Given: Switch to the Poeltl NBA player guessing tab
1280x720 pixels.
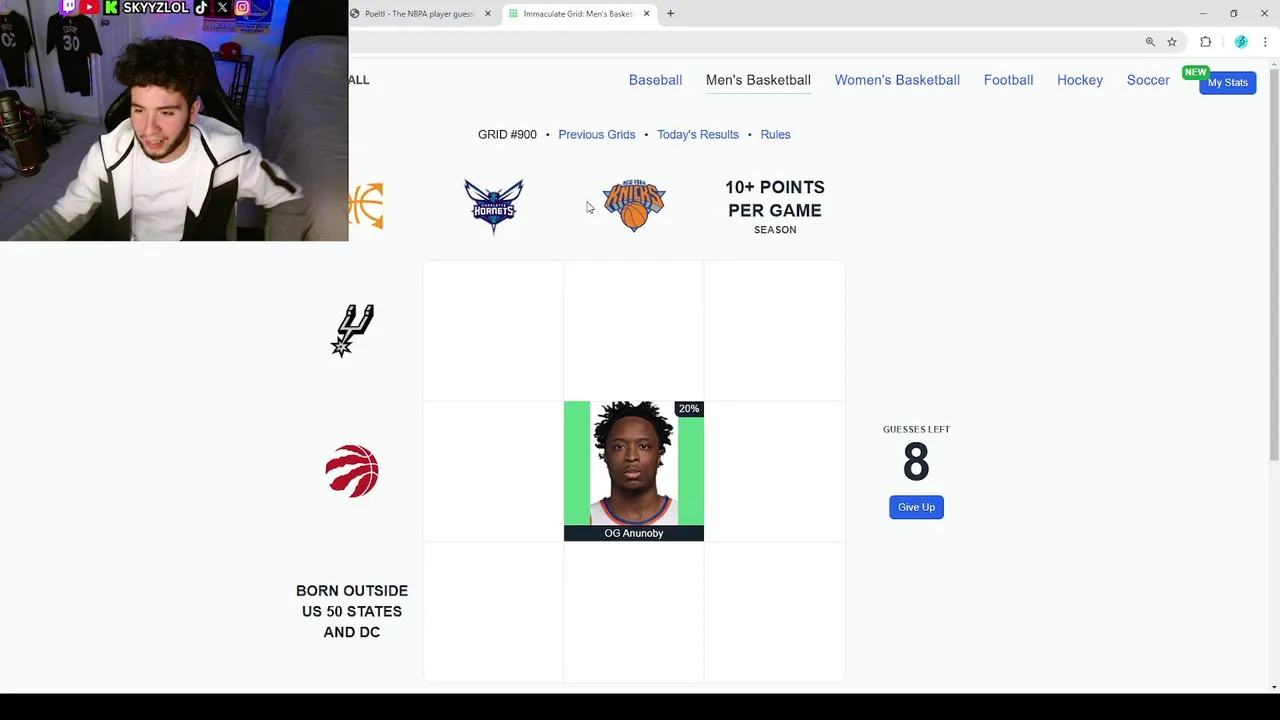Looking at the screenshot, I should tap(420, 14).
